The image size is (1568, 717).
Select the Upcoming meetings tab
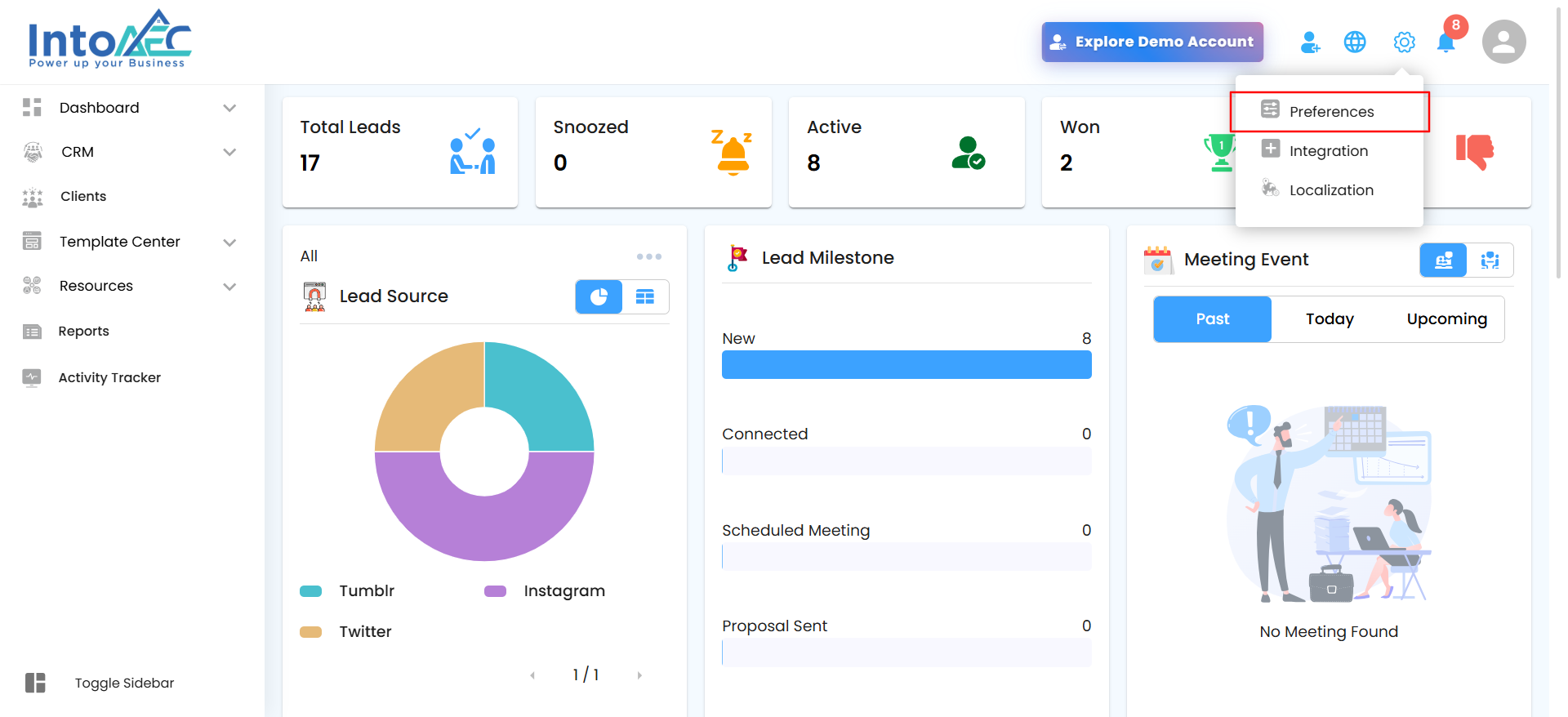click(1446, 319)
